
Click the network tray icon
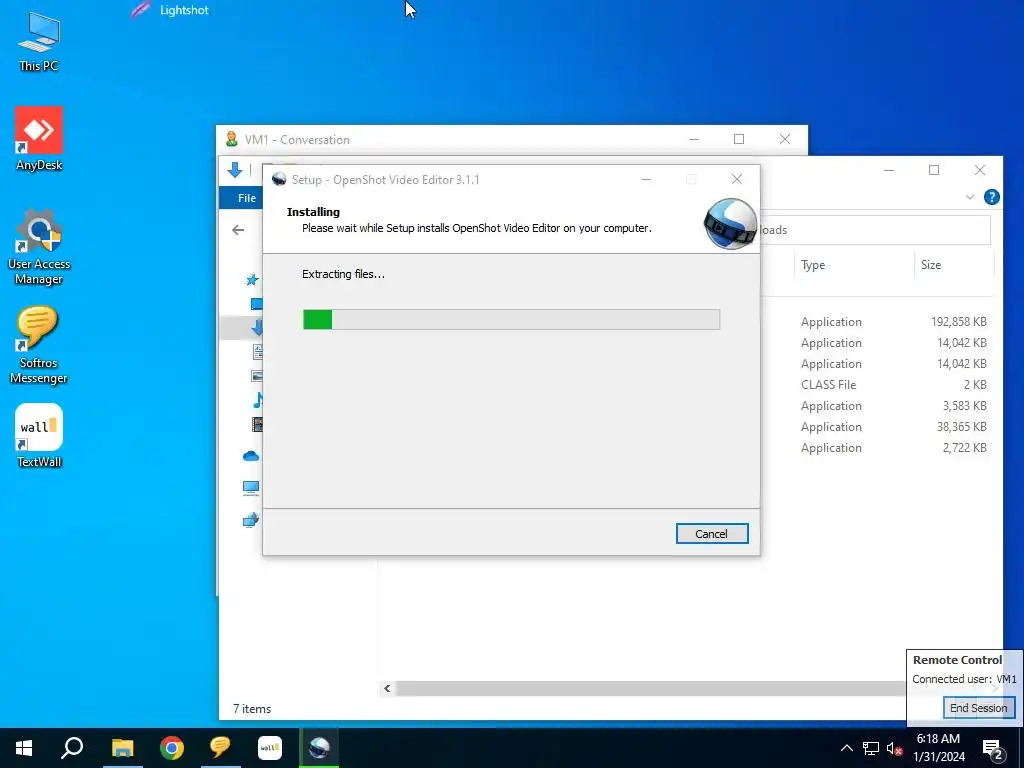871,748
